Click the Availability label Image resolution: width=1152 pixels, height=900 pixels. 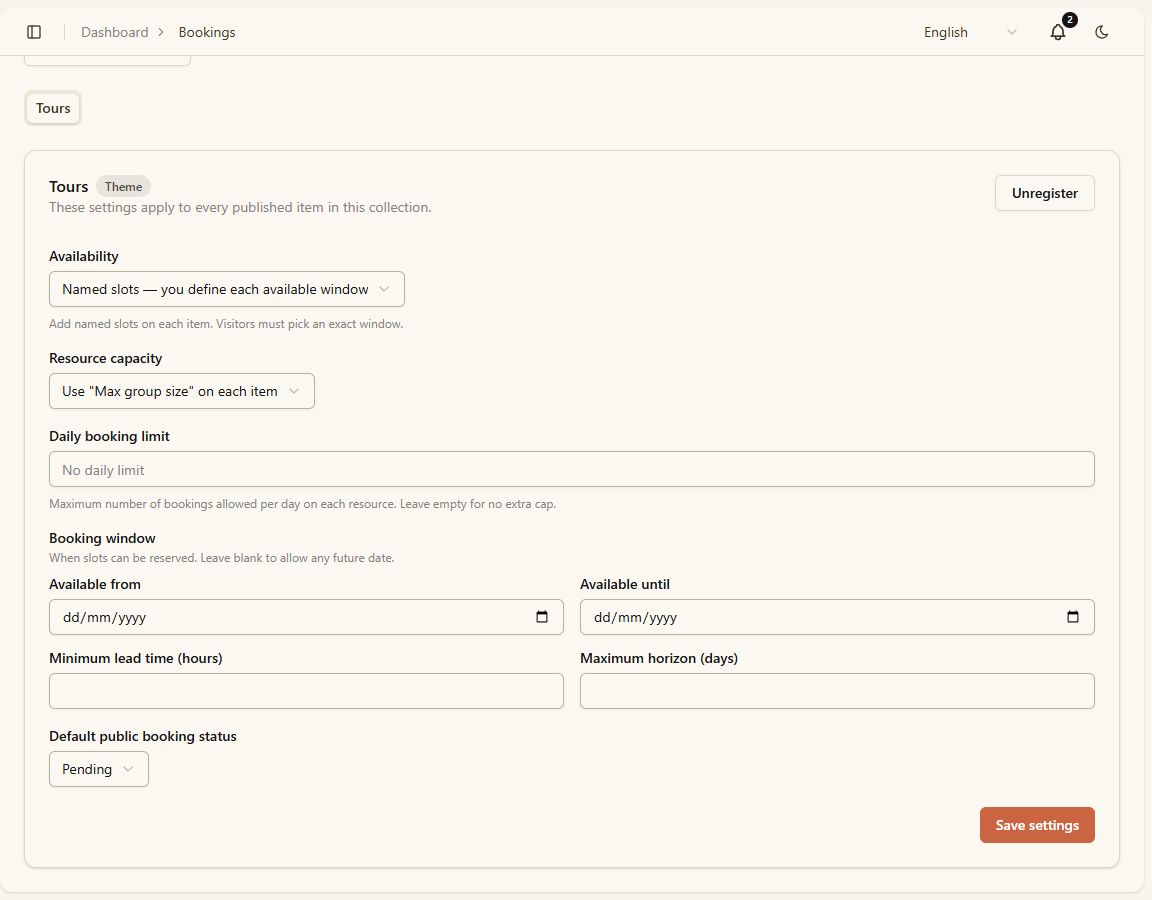click(x=84, y=256)
